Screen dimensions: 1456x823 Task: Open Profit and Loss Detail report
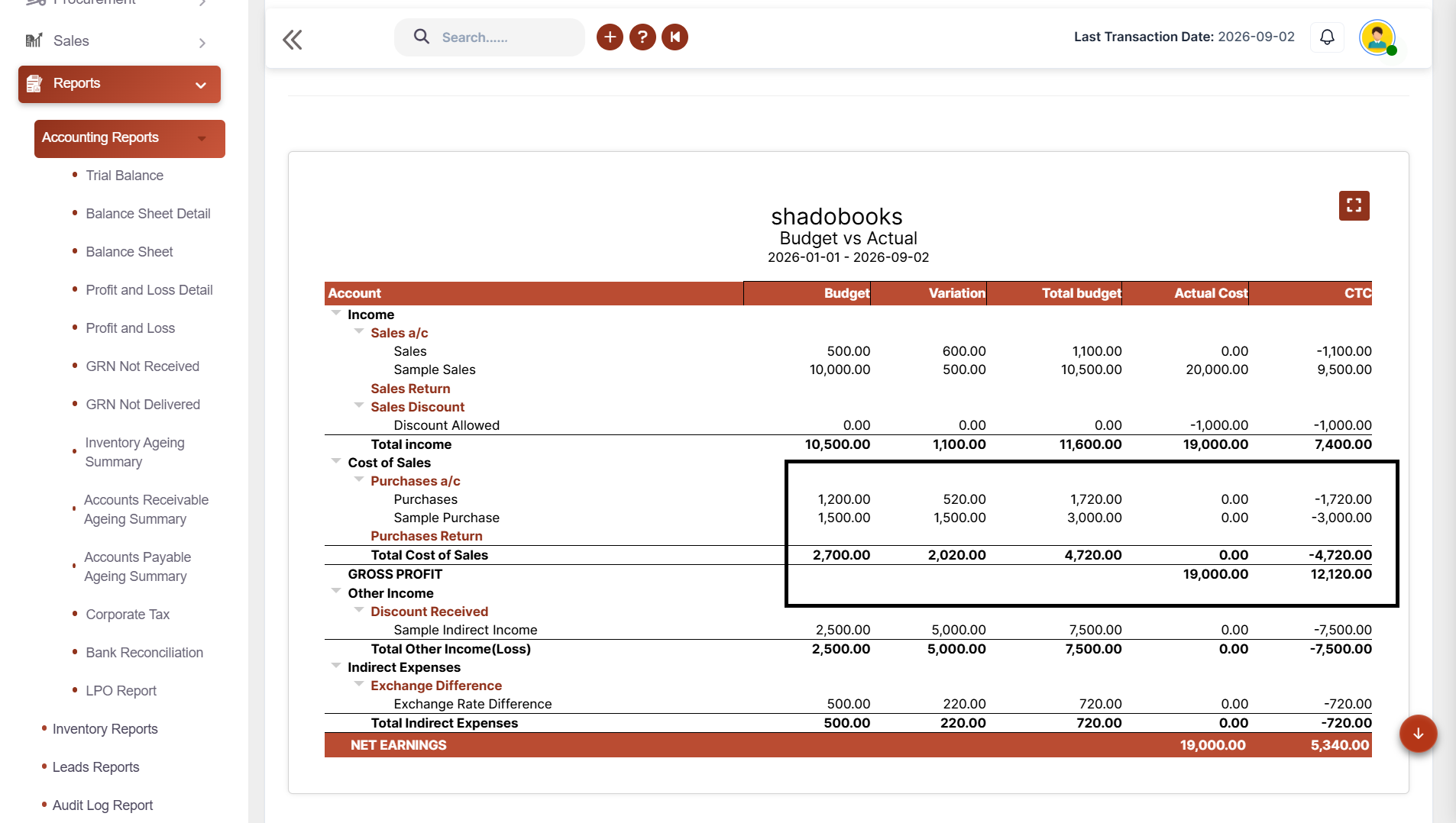[149, 290]
